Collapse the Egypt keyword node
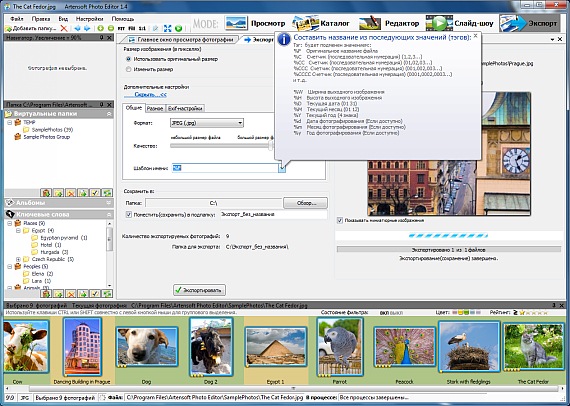This screenshot has height=406, width=570. coord(18,230)
